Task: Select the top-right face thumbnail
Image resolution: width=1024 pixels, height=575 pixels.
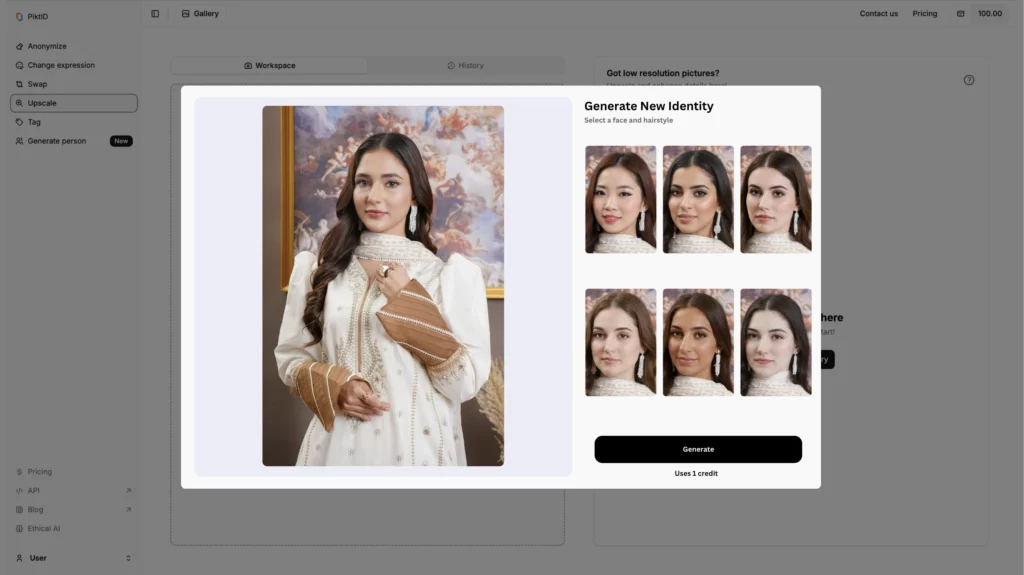Action: point(775,199)
